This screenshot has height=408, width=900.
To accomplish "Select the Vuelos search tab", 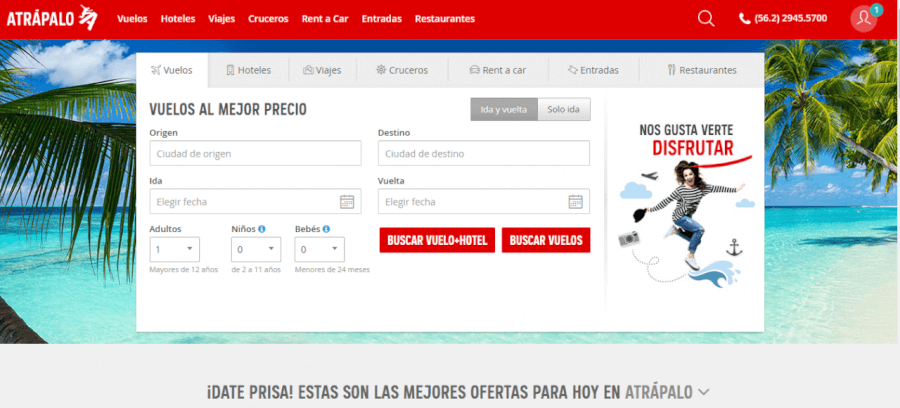I will pos(172,71).
